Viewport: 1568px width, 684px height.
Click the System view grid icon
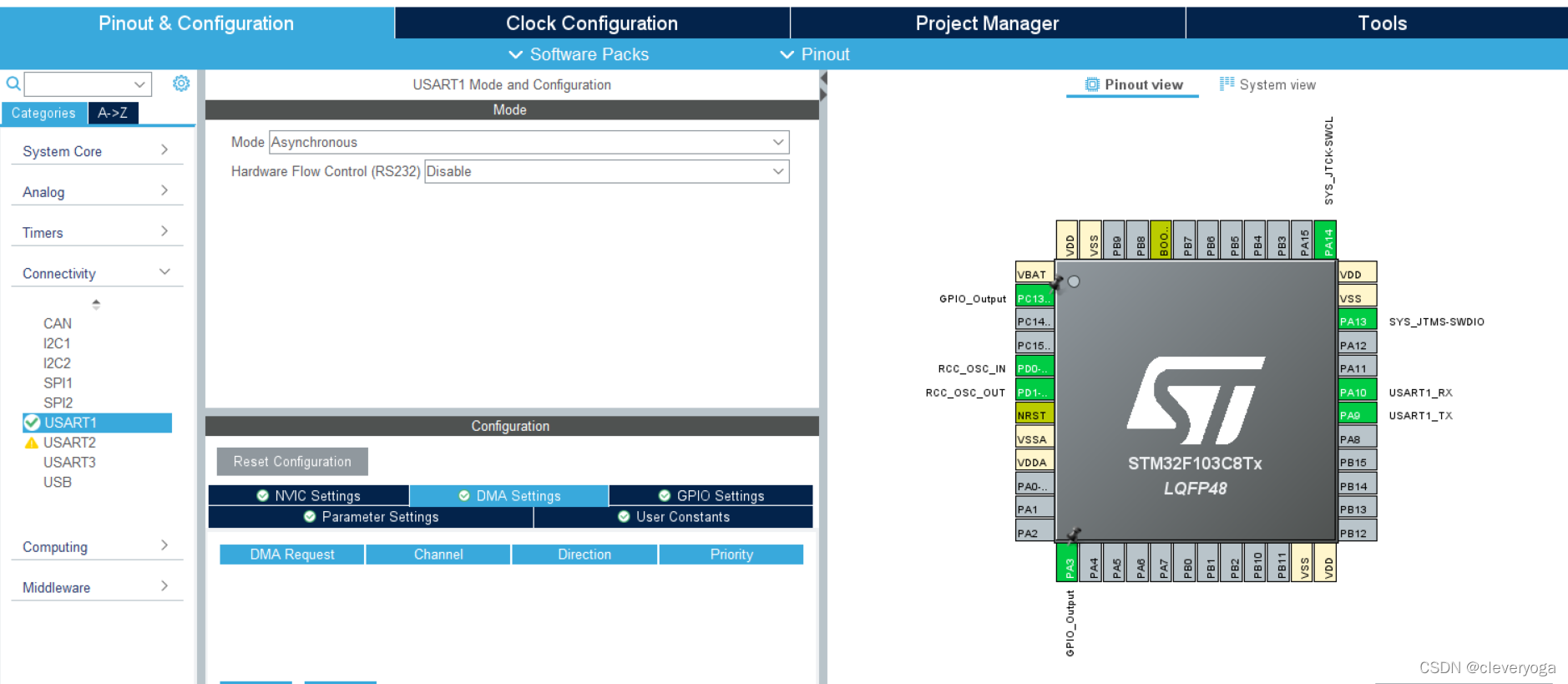click(x=1227, y=84)
